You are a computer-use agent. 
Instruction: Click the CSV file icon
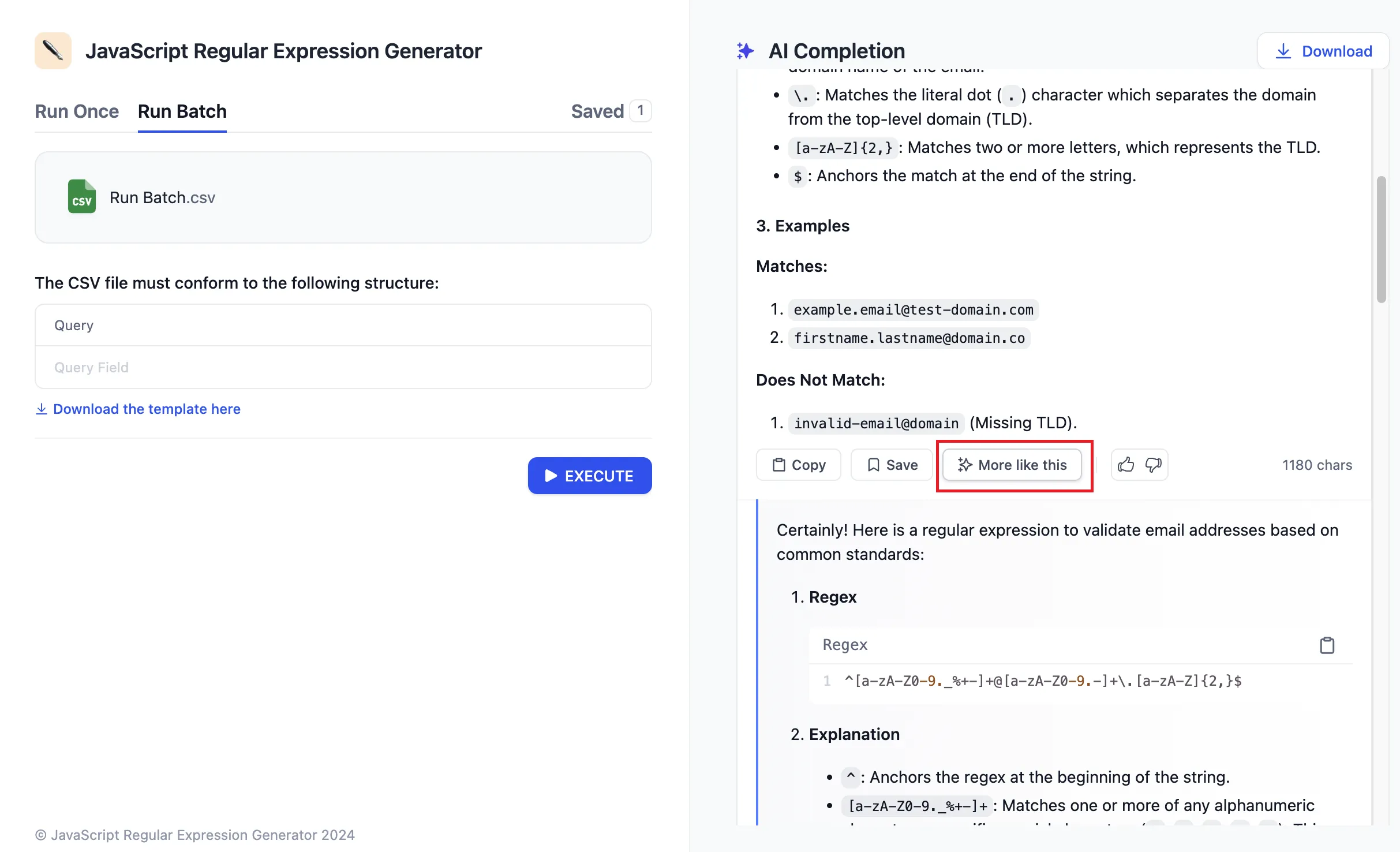[x=81, y=197]
